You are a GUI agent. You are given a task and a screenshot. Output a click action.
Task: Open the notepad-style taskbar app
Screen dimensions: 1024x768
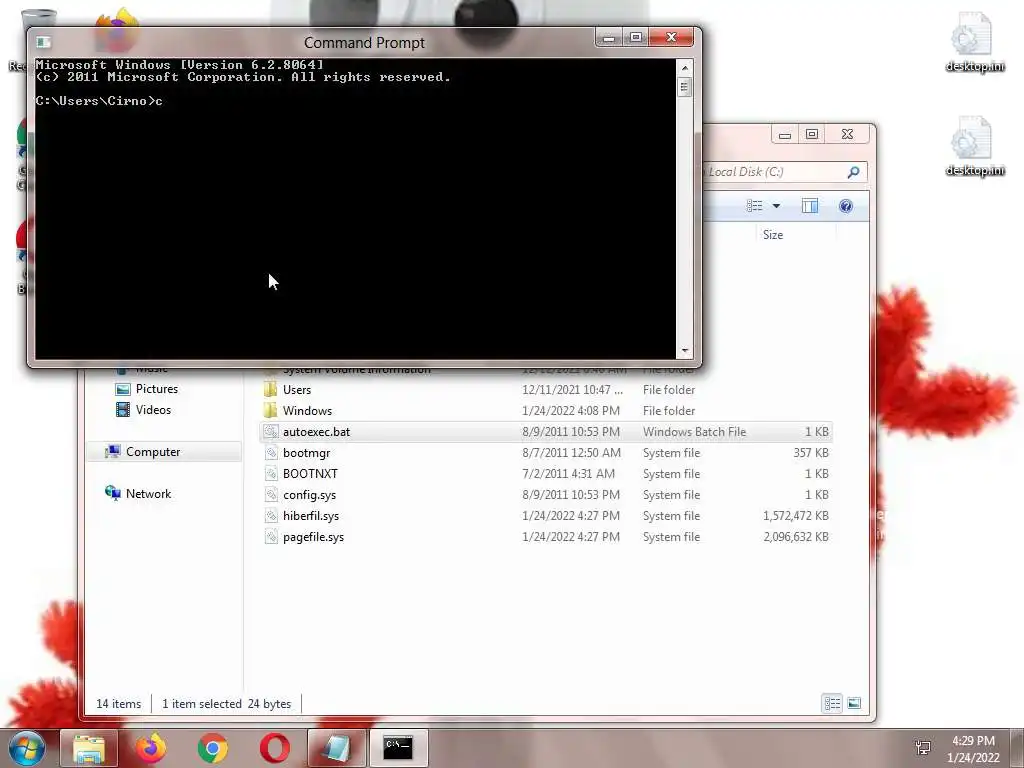[336, 748]
